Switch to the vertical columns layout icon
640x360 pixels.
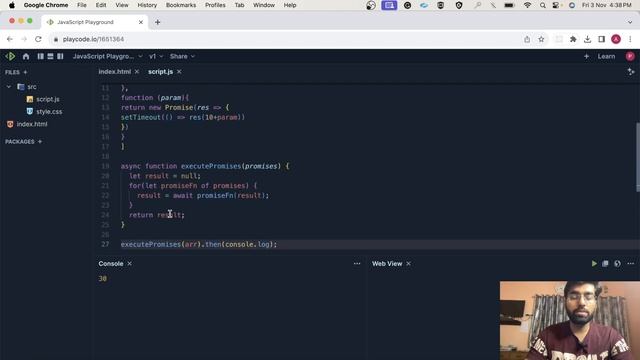coord(40,56)
